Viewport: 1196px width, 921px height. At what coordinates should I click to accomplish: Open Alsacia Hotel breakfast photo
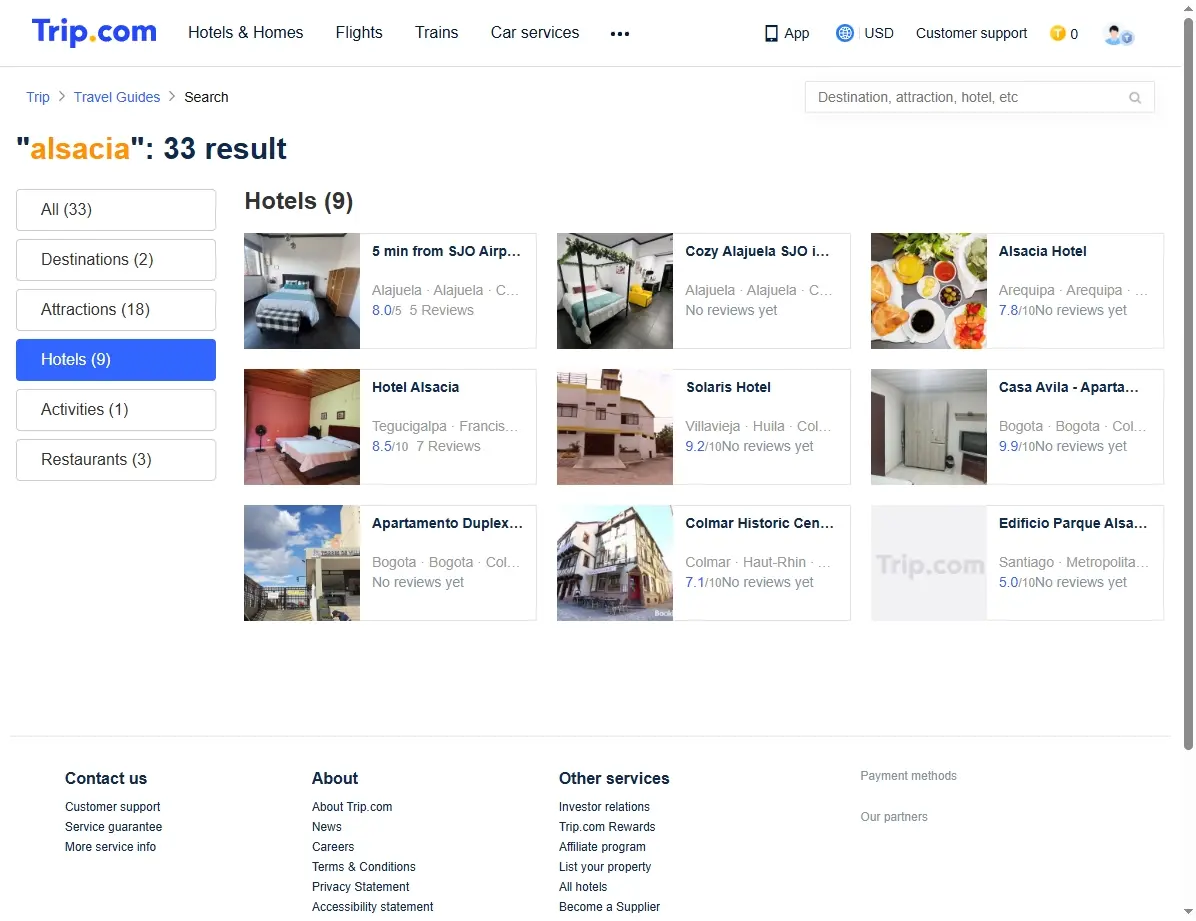[x=929, y=291]
